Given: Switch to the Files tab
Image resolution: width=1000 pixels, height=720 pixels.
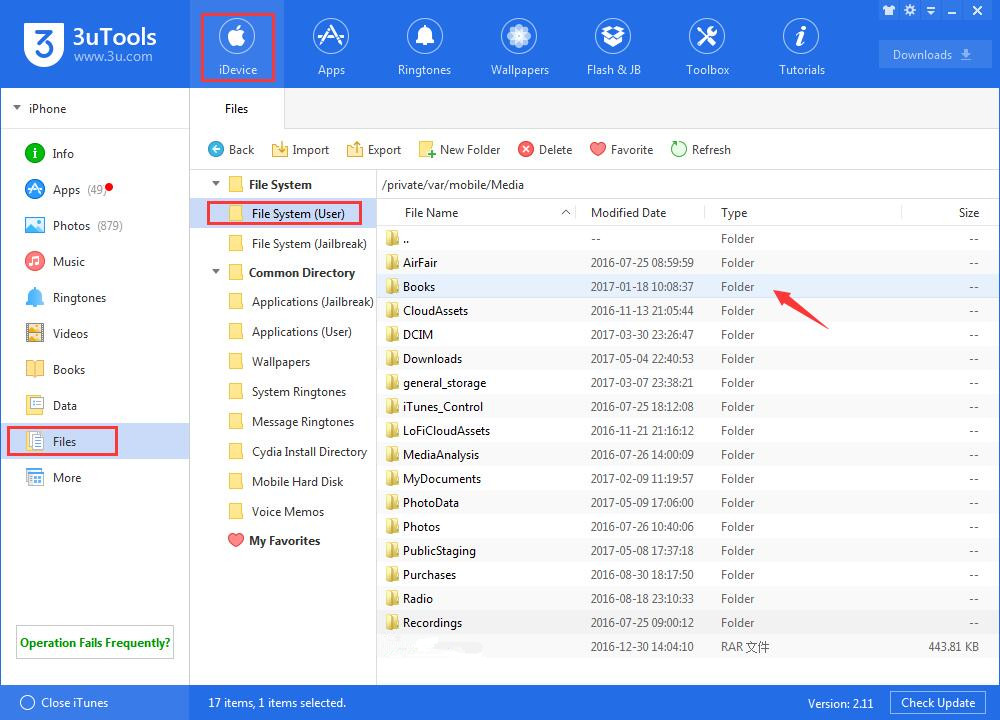Looking at the screenshot, I should pos(237,108).
